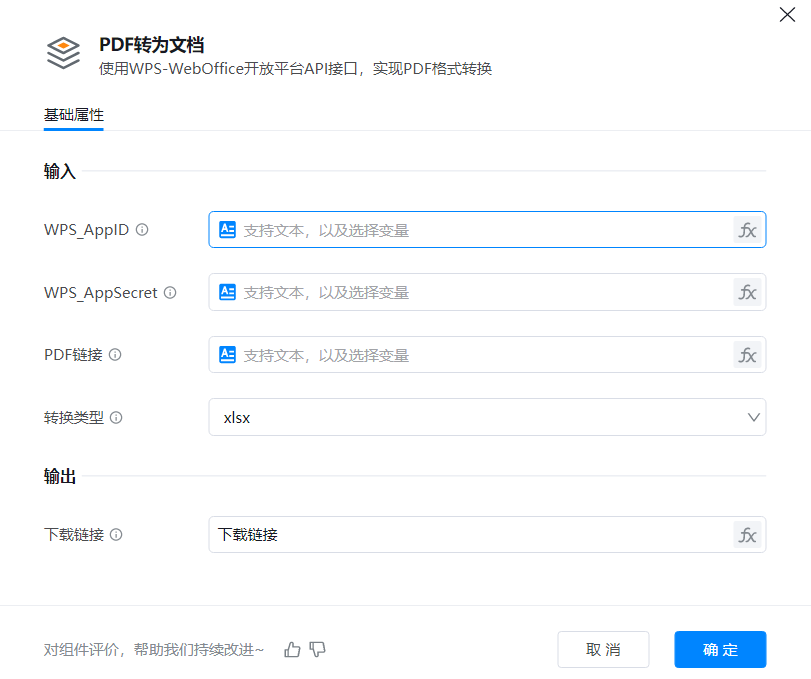
Task: Focus the WPS_AppSecret text input
Action: coord(480,292)
